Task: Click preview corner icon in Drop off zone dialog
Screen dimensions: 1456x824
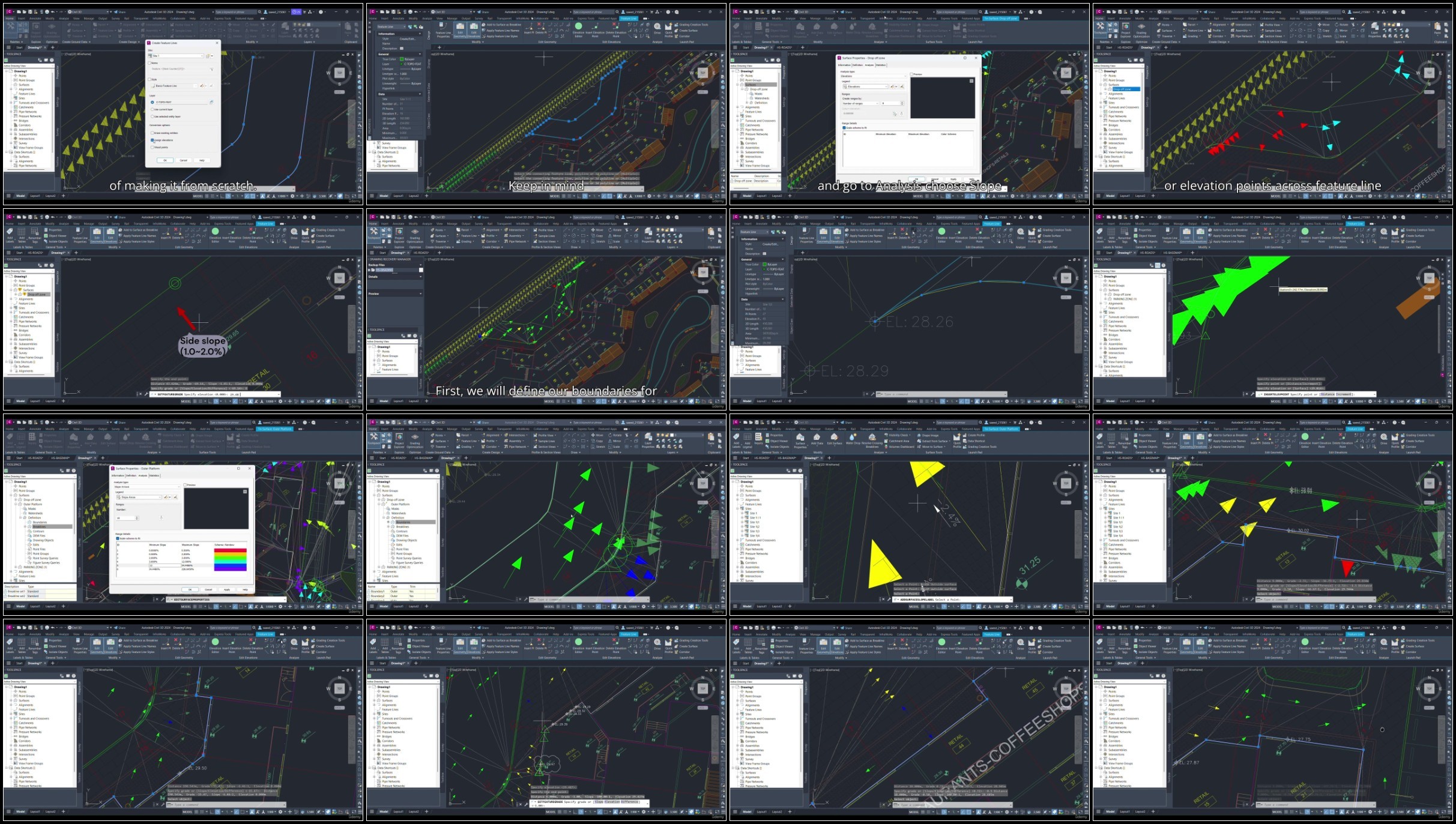Action: [x=971, y=81]
